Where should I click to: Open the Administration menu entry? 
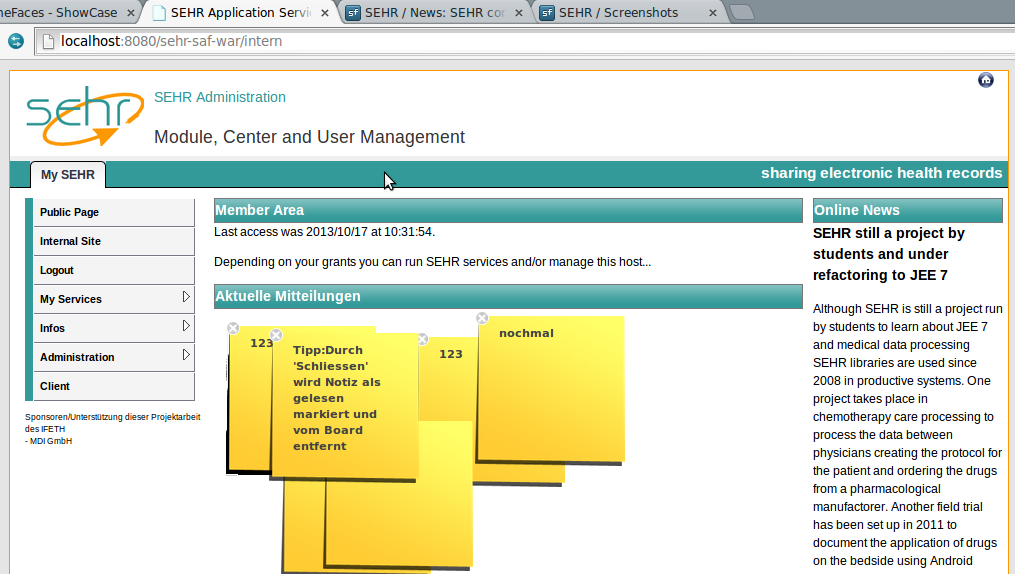(114, 357)
